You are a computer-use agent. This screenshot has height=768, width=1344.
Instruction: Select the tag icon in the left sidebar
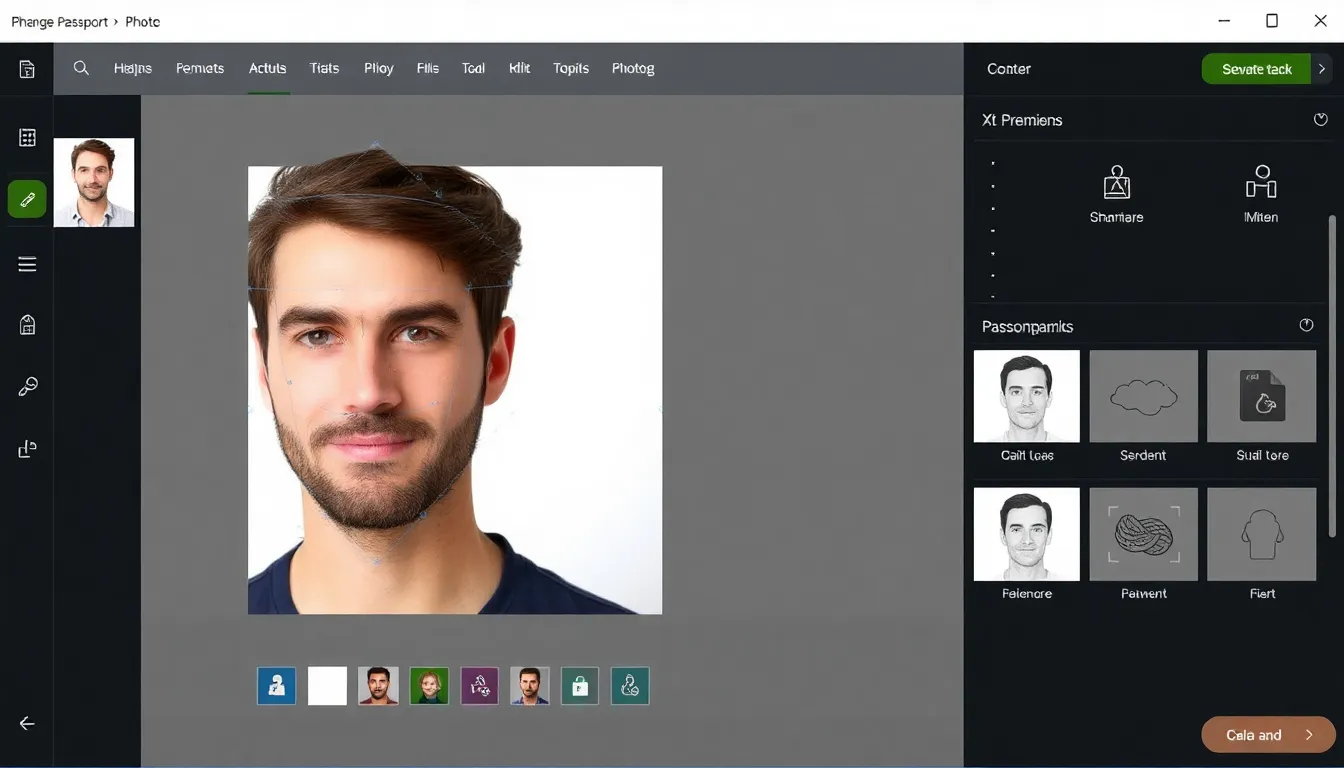[26, 324]
